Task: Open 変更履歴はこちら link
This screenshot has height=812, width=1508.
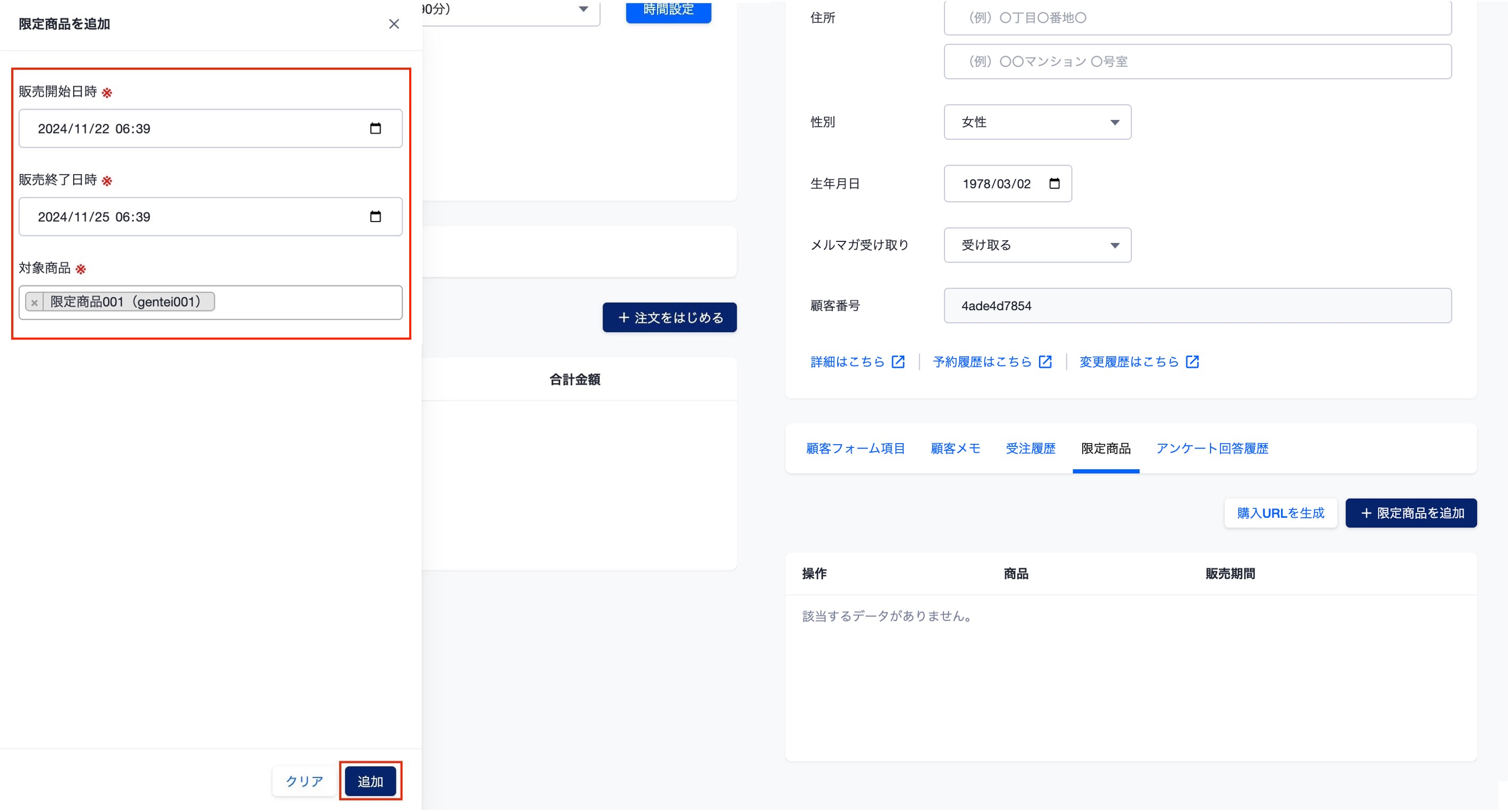Action: (x=1129, y=362)
